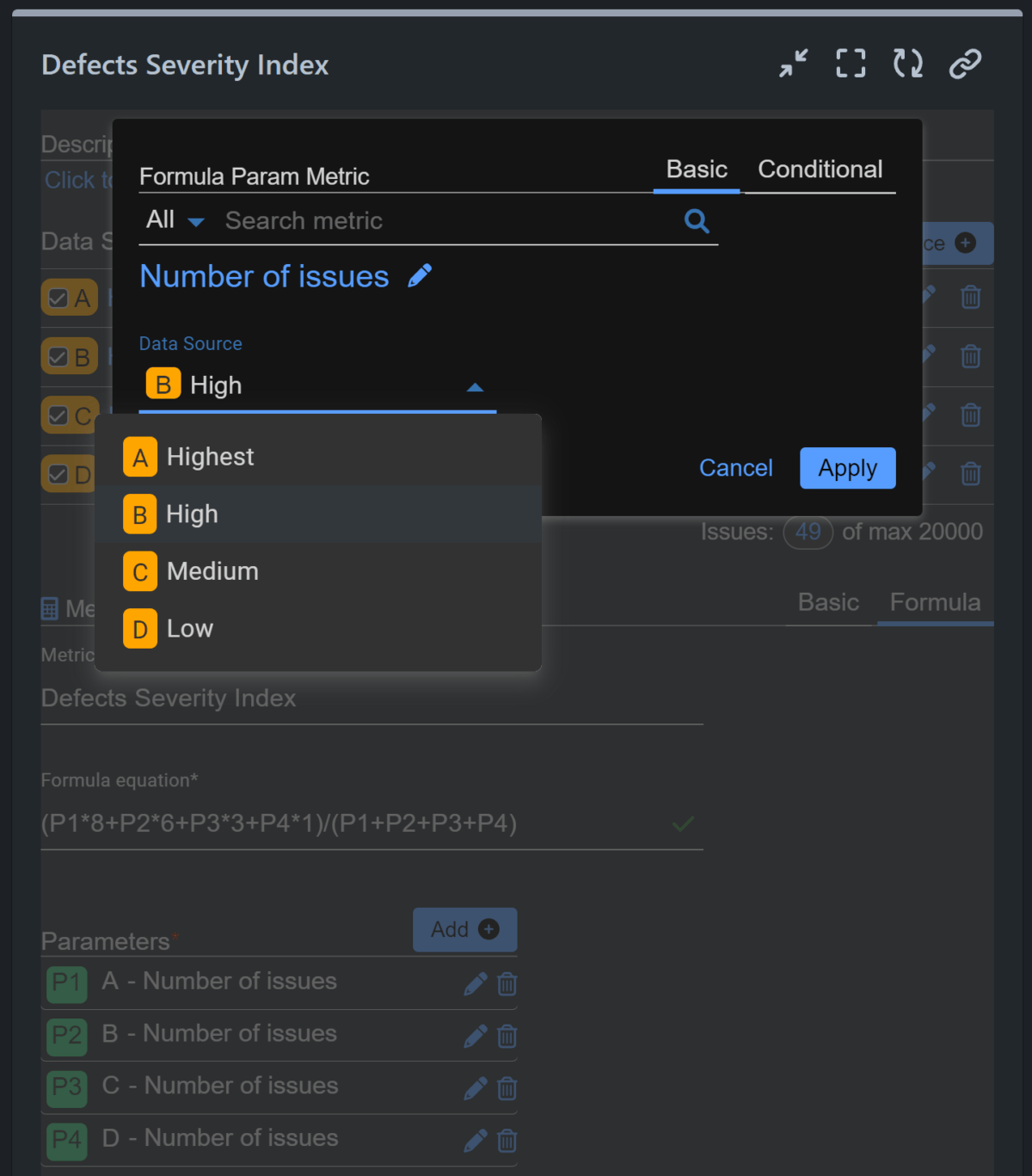1032x1176 pixels.
Task: Delete the top data source with trash icon
Action: coord(970,298)
